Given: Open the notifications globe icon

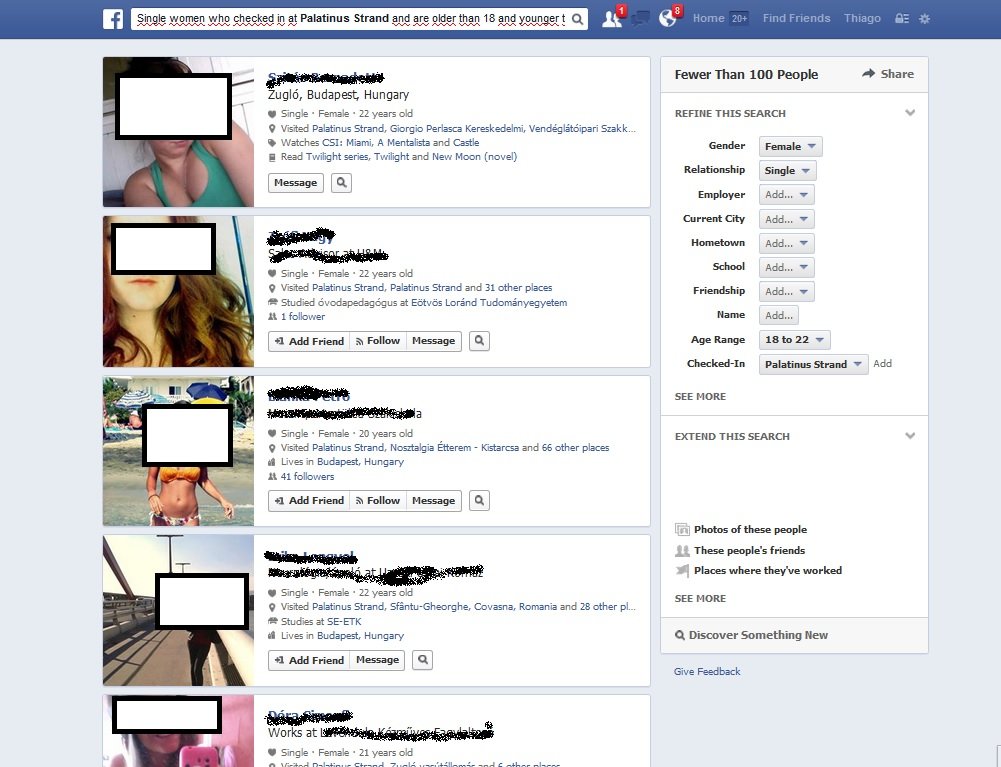Looking at the screenshot, I should coord(668,19).
